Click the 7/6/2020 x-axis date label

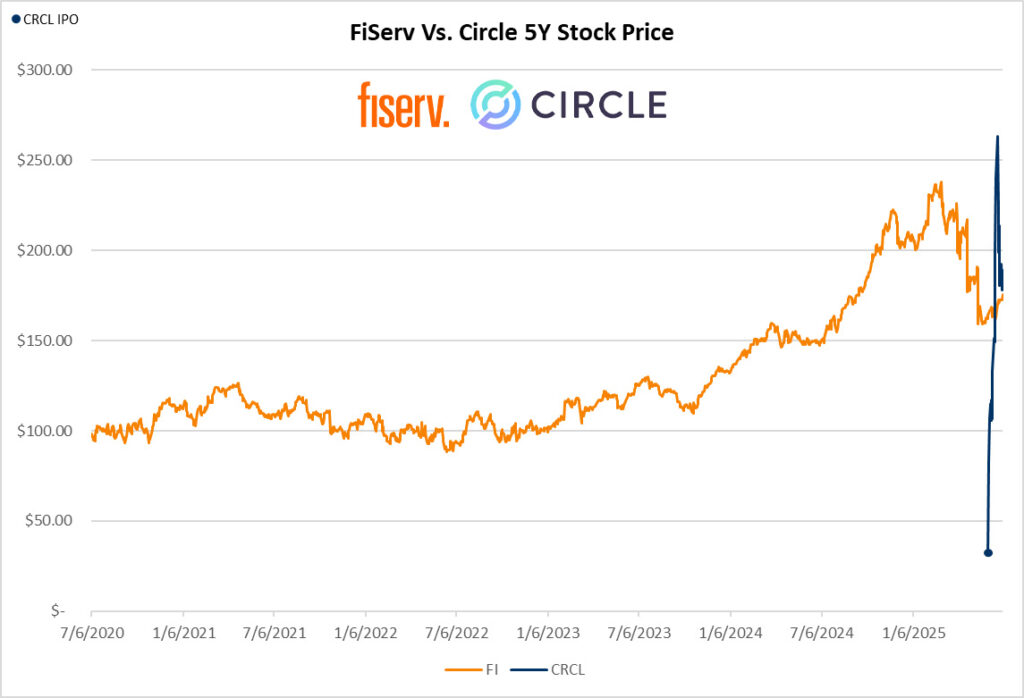click(x=91, y=633)
